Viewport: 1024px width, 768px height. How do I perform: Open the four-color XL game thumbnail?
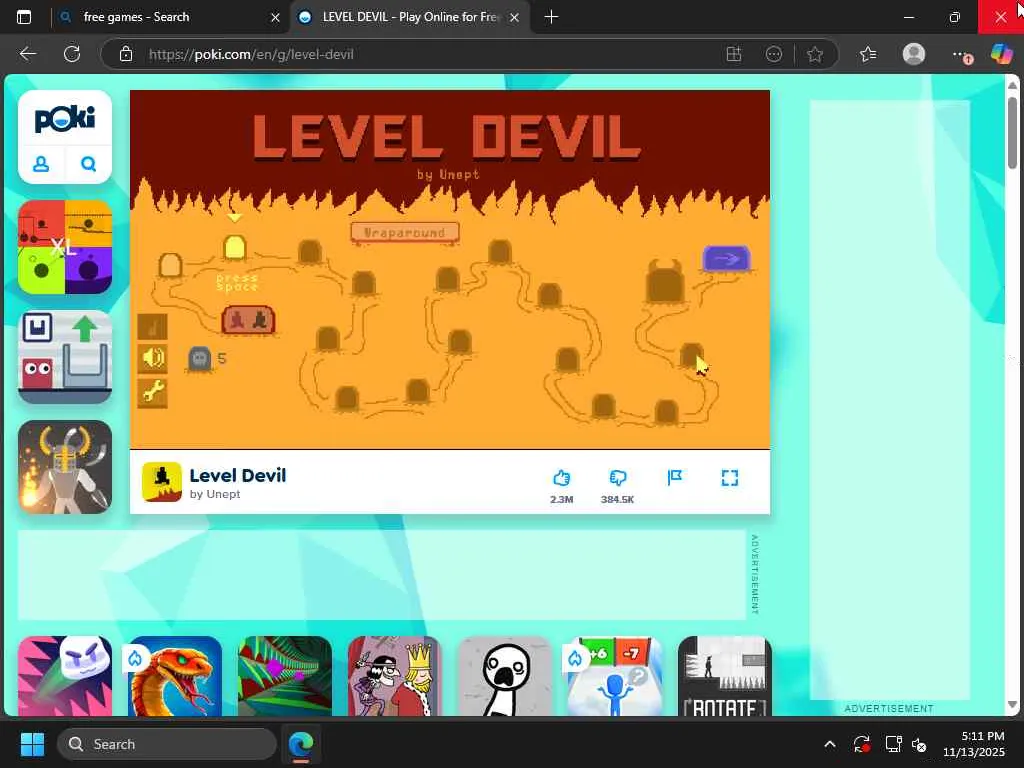(65, 248)
